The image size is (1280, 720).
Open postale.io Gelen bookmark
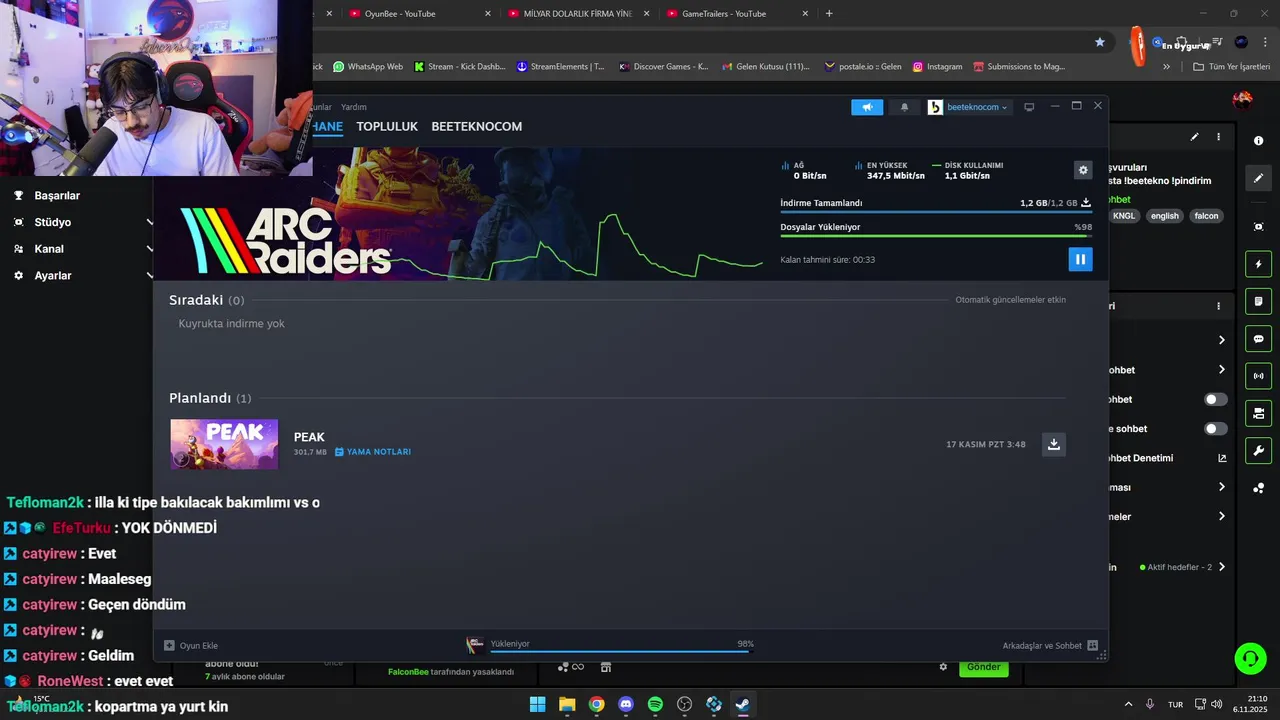[862, 67]
